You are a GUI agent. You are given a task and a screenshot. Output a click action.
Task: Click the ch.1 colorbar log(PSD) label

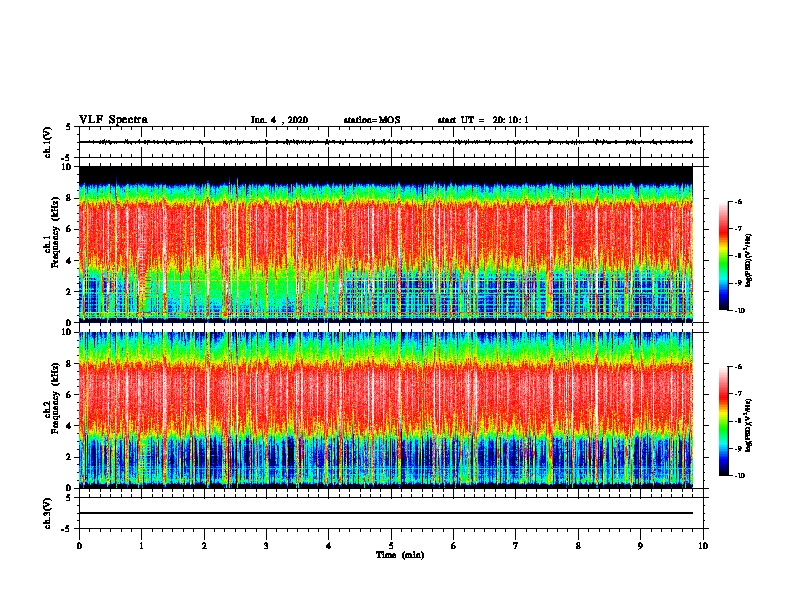coord(749,260)
